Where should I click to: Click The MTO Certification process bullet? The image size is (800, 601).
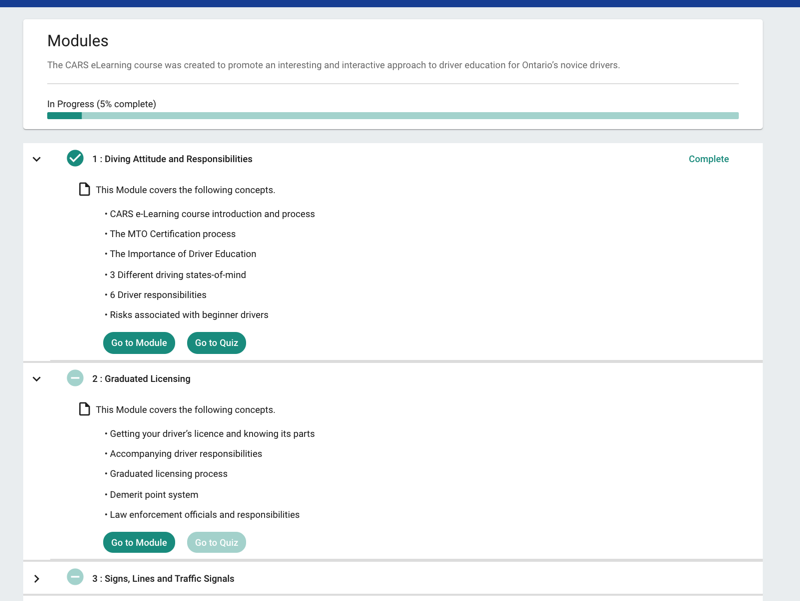pyautogui.click(x=172, y=234)
